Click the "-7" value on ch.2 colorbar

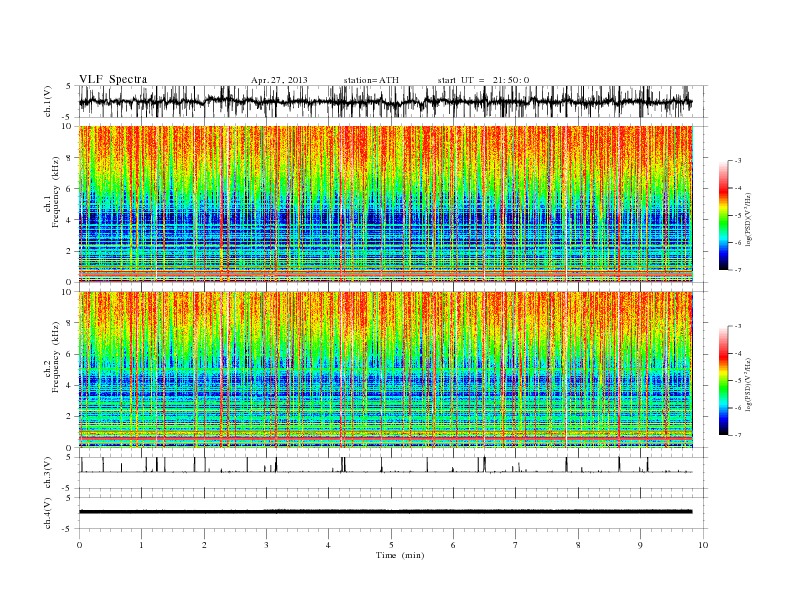click(x=738, y=435)
